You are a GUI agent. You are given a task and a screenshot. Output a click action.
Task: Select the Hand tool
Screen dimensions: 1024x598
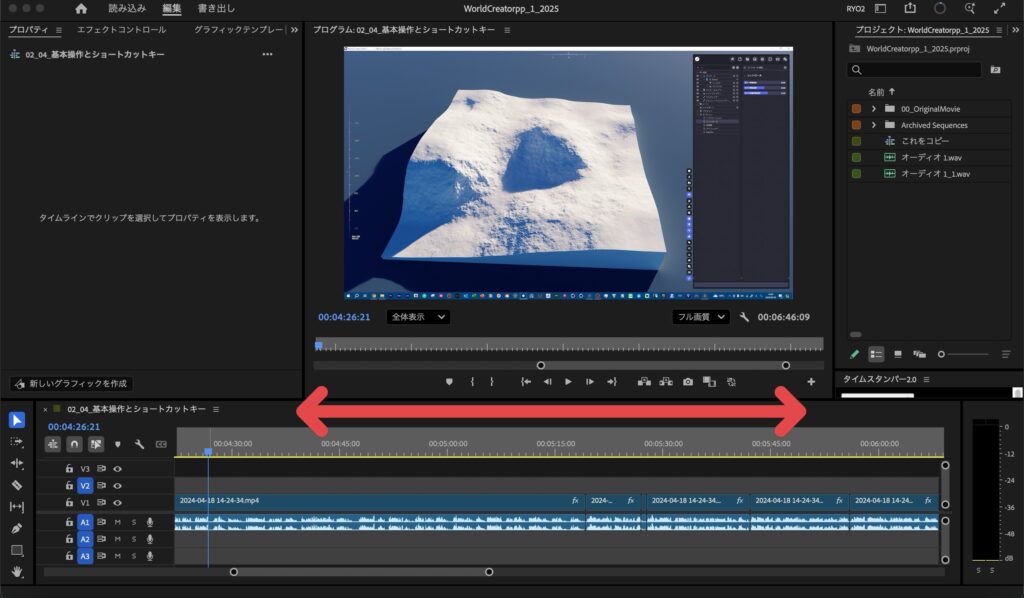[x=17, y=572]
